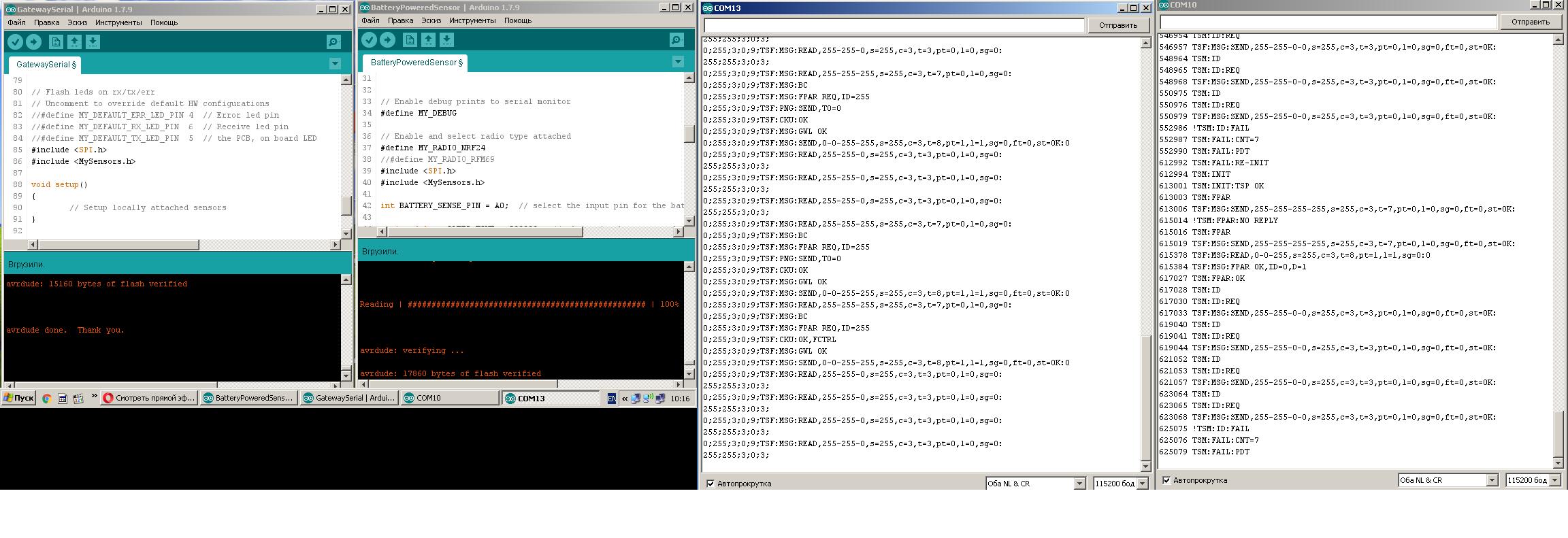Expand tab menu arrow in GatewaySerial editor

point(335,63)
